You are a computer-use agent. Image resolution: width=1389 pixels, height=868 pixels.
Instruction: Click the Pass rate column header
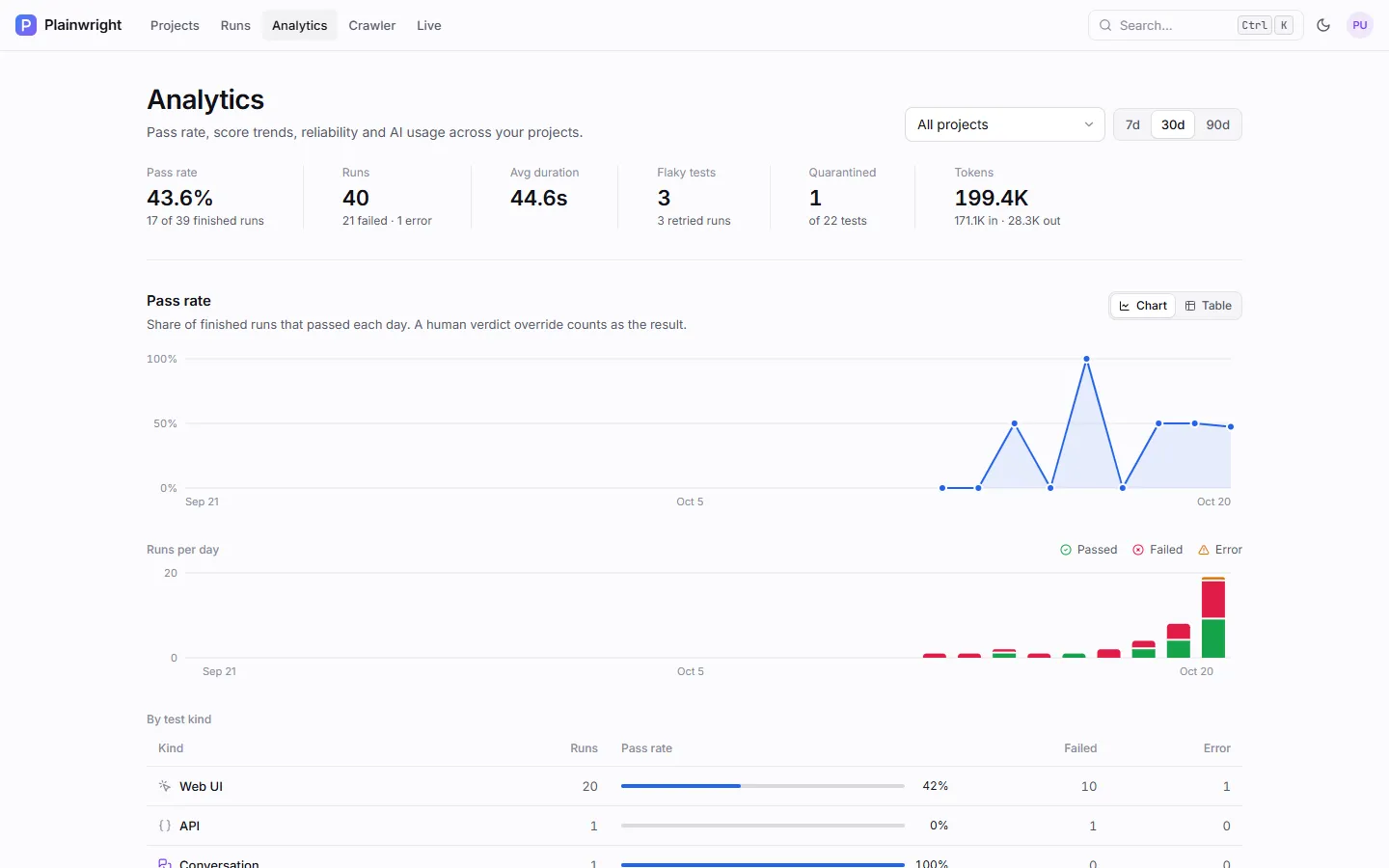click(x=646, y=748)
